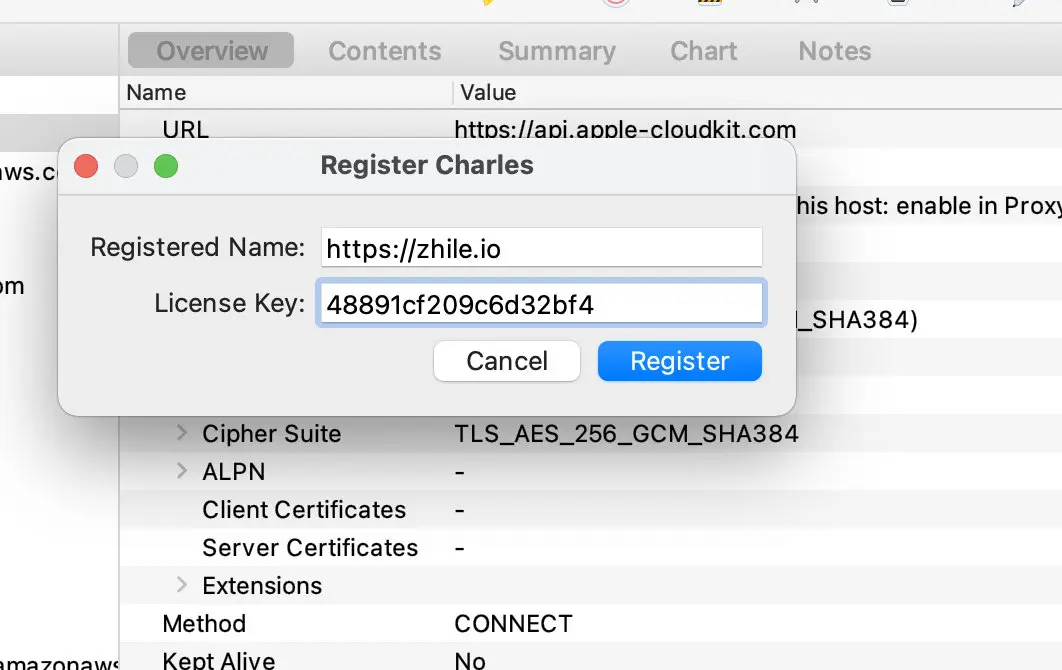Image resolution: width=1062 pixels, height=670 pixels.
Task: Select the Summary tab
Action: [x=556, y=51]
